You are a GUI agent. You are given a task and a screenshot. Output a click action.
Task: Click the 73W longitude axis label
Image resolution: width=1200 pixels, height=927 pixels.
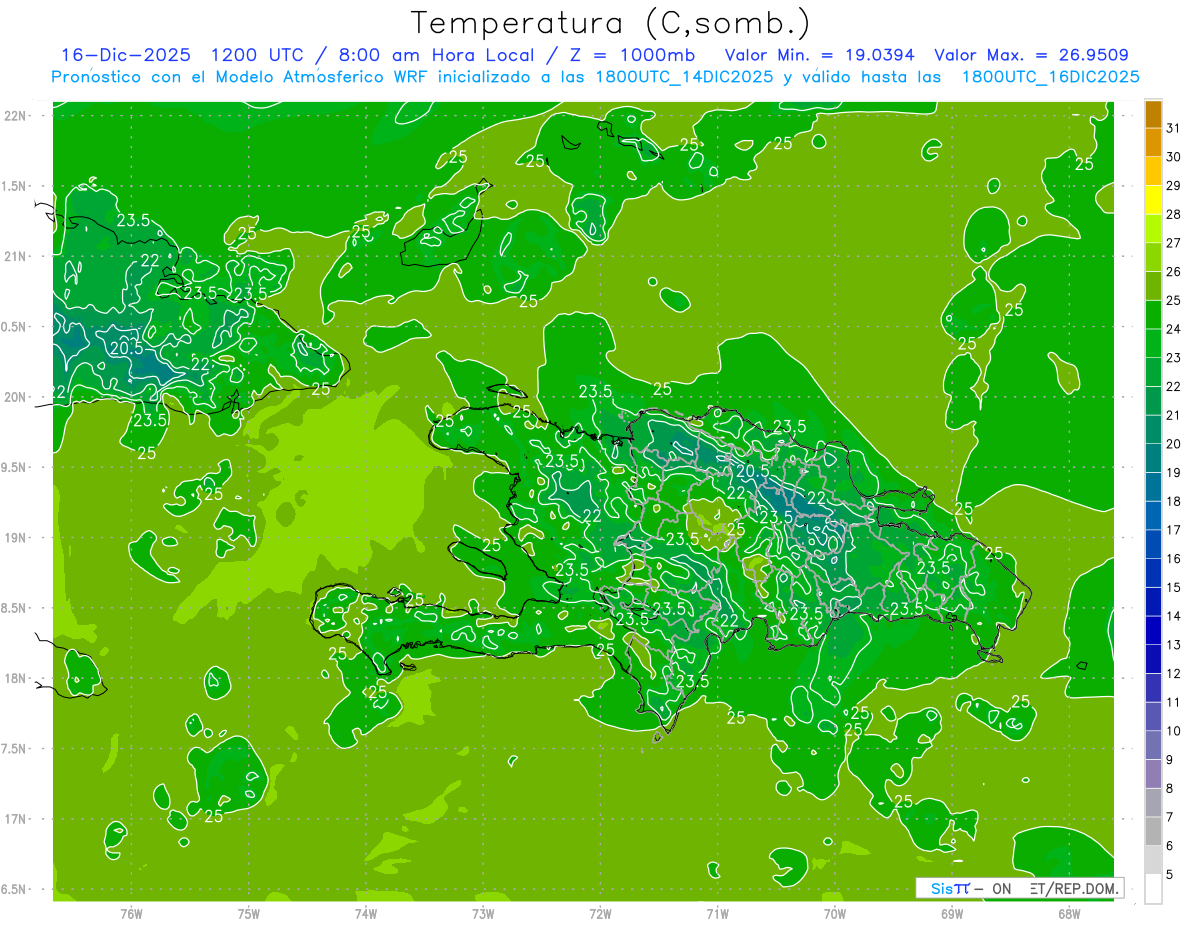tap(483, 914)
